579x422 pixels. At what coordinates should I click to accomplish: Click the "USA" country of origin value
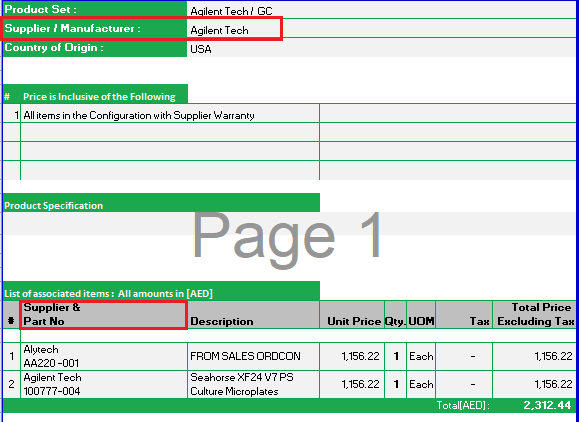click(x=201, y=49)
